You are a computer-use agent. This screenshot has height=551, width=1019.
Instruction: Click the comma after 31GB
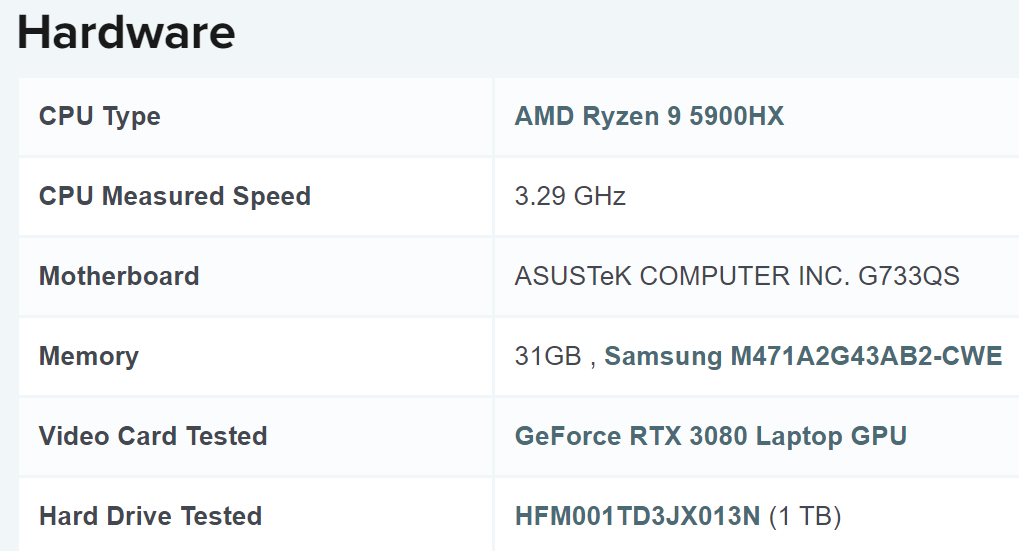click(x=593, y=362)
